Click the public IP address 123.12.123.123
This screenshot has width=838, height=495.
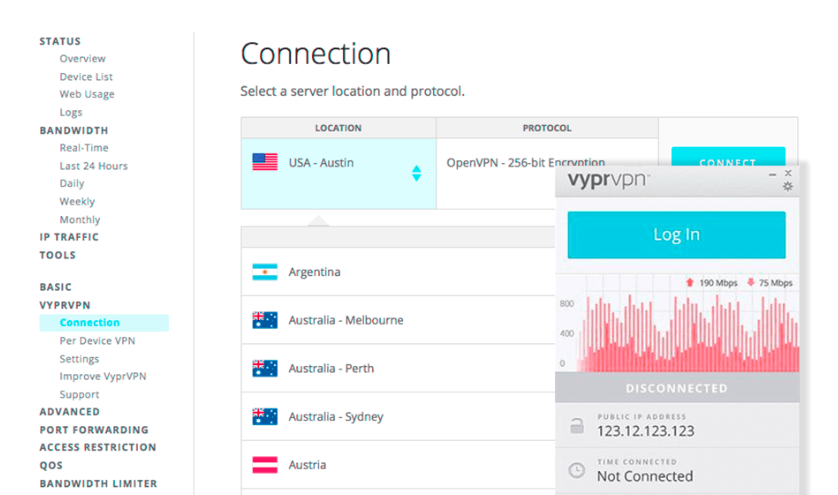(x=646, y=431)
